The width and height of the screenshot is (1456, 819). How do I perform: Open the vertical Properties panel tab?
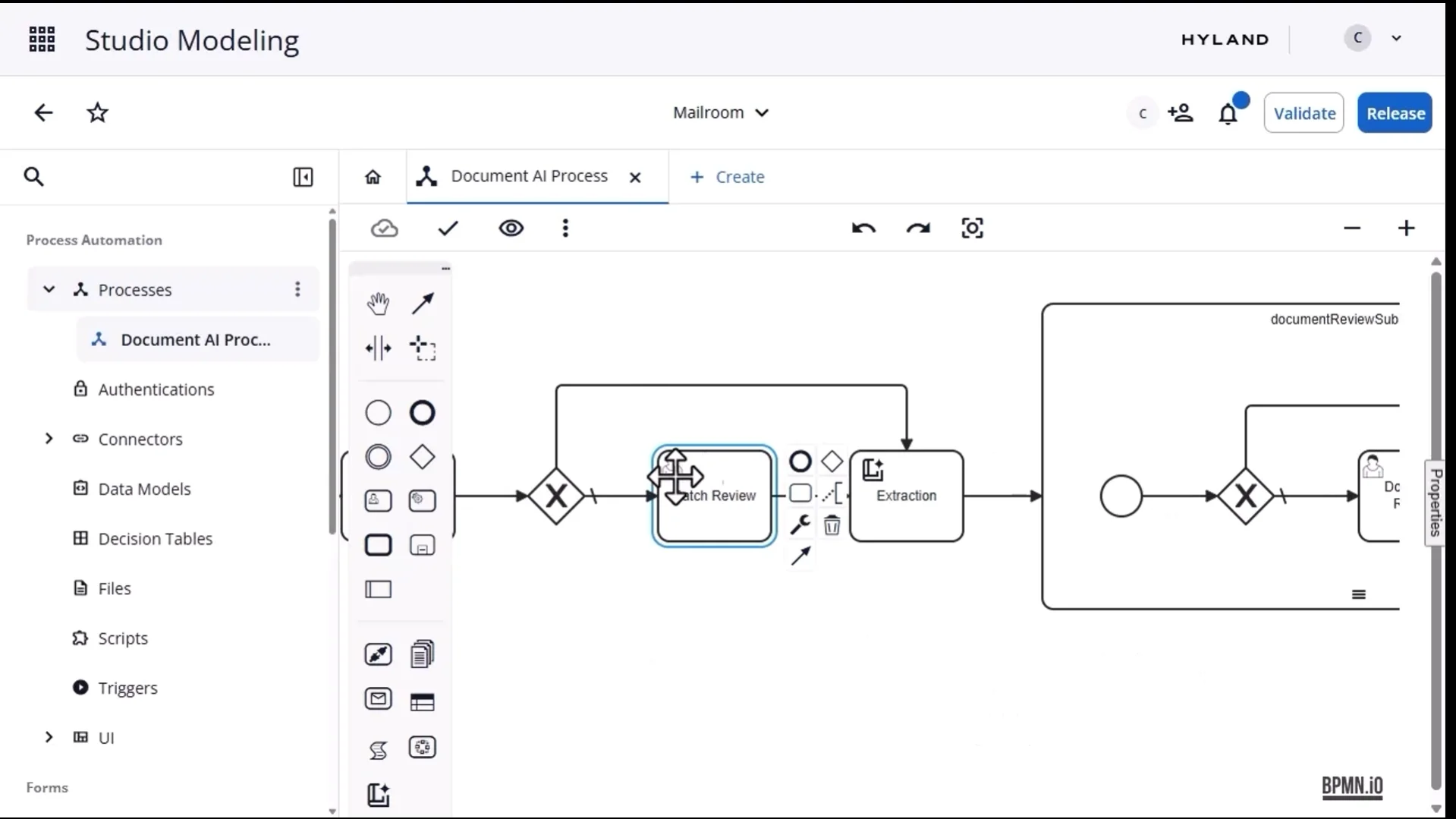(x=1435, y=502)
